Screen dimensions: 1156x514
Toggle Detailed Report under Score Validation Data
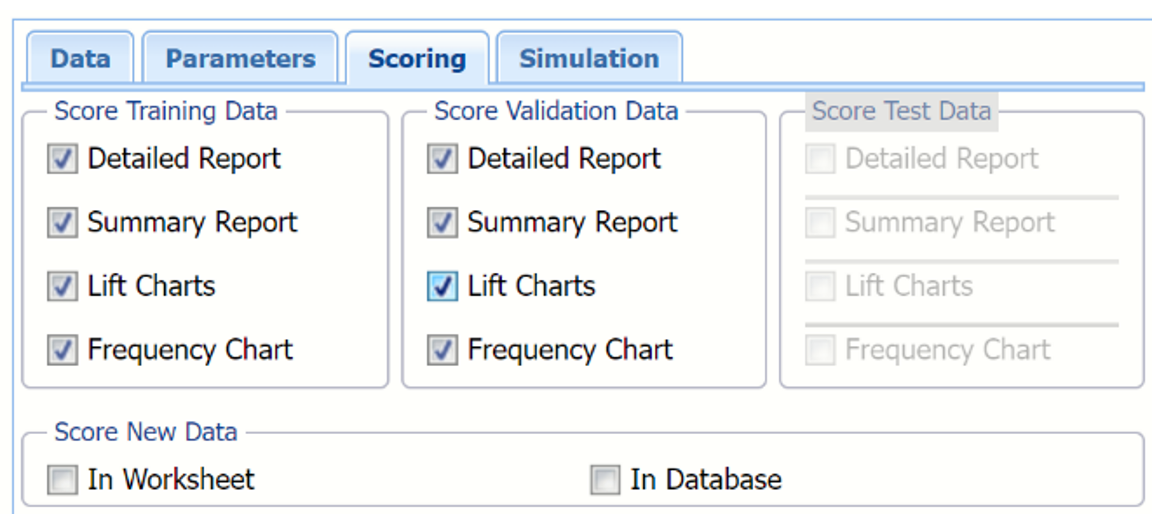click(442, 160)
